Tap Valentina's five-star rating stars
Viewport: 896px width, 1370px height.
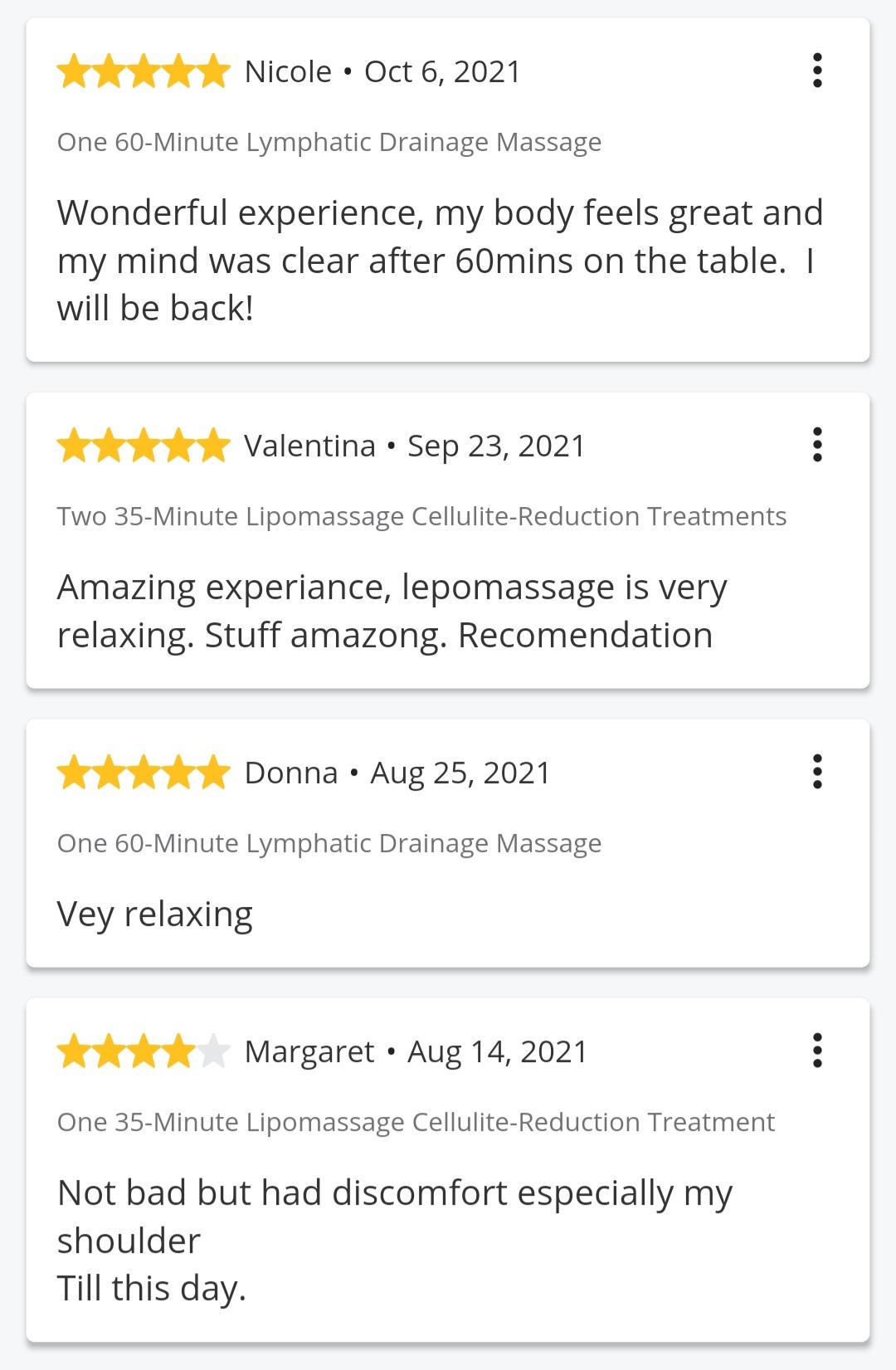144,446
